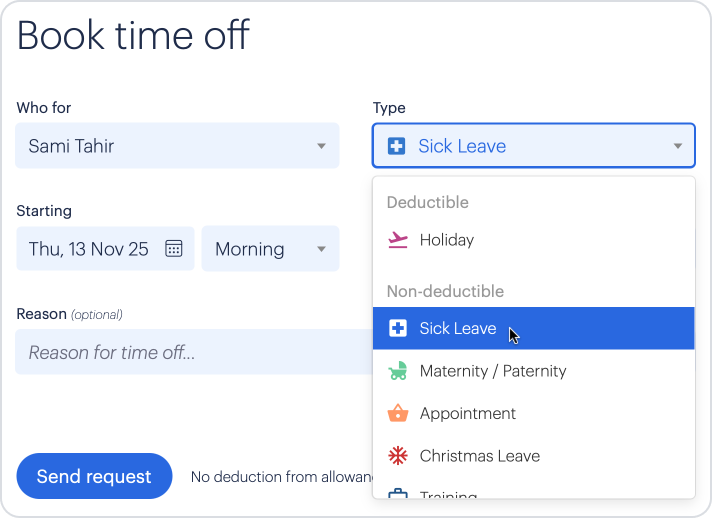
Task: Click the red snowflake icon beside Christmas Leave
Action: 397,456
